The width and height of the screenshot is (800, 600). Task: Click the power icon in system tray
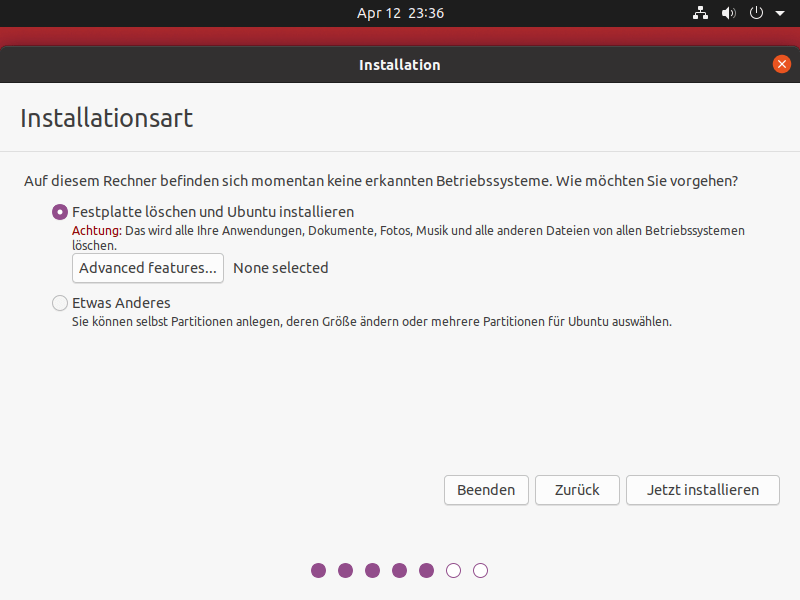(756, 13)
